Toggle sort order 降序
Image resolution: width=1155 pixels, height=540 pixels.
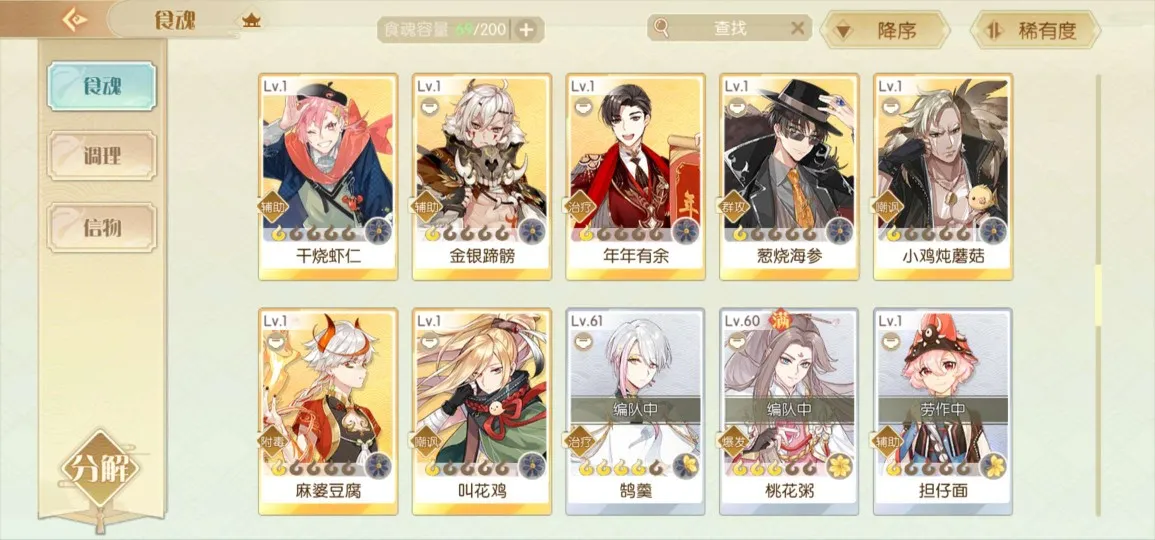[884, 30]
